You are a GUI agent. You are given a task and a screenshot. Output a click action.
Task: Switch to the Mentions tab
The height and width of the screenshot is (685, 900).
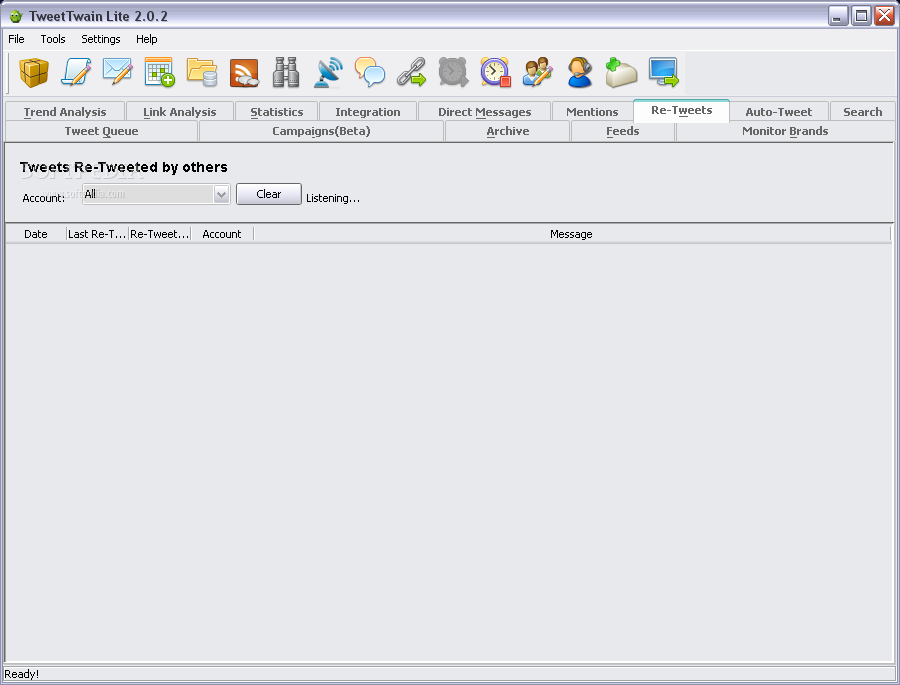[x=592, y=111]
